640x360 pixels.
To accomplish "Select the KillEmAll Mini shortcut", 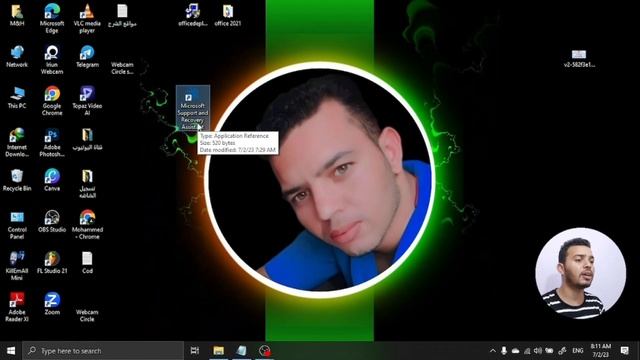I will 17,266.
